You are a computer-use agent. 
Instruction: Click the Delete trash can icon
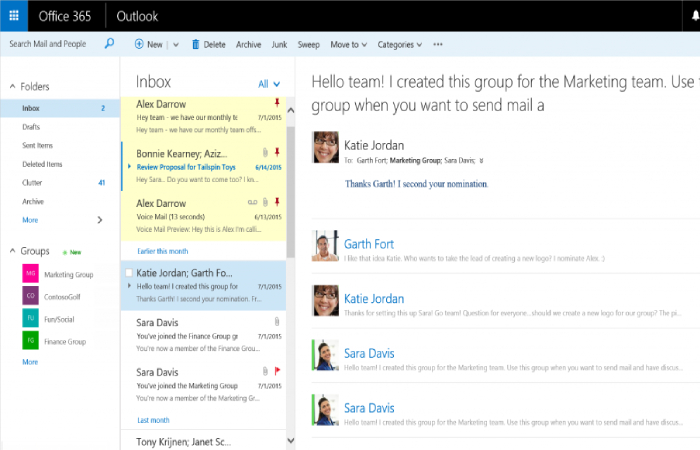click(195, 45)
